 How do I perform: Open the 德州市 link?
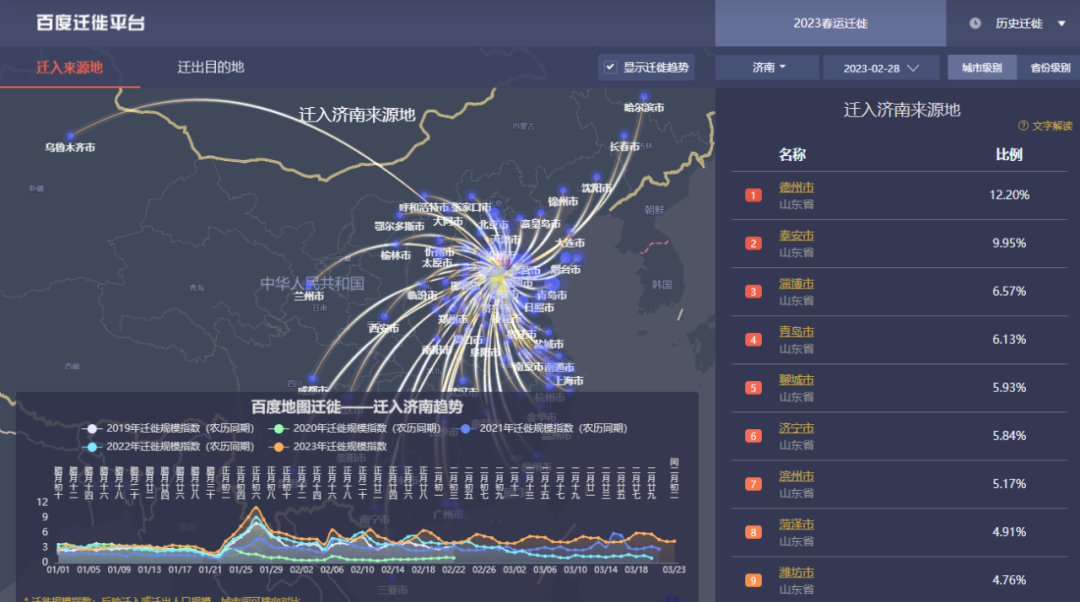click(x=796, y=187)
